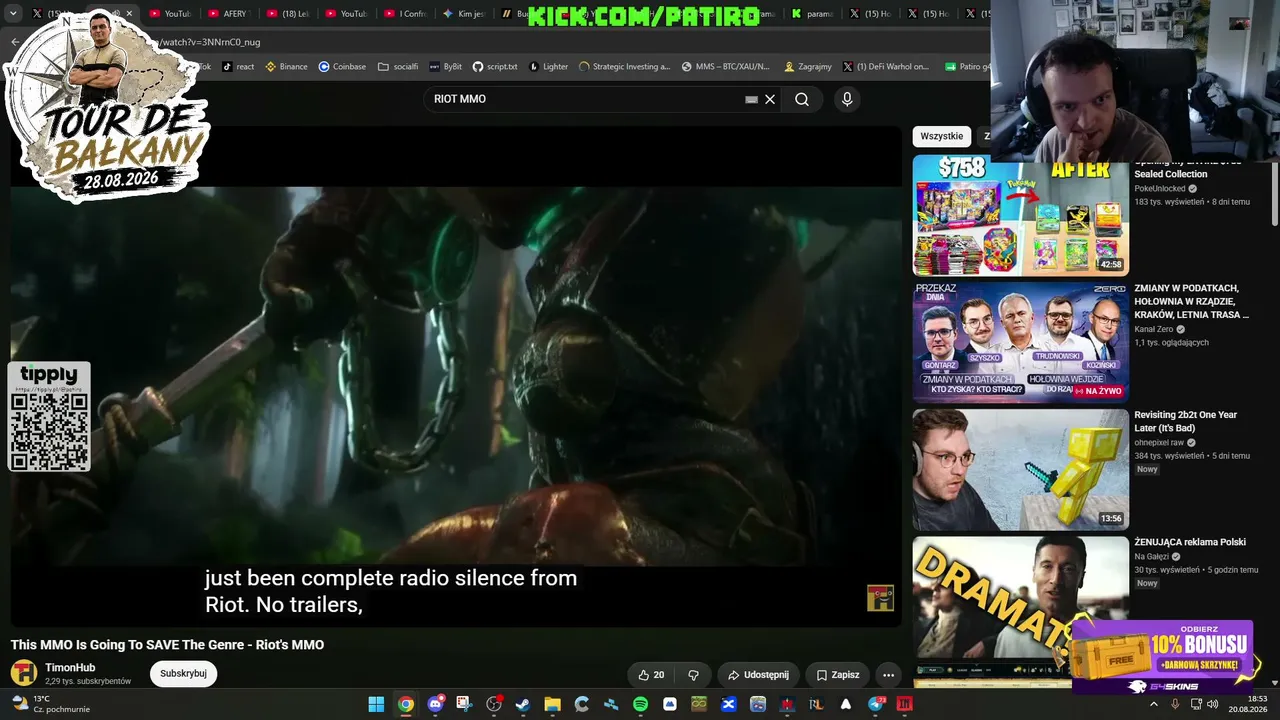Open the MMS – BTC/XAU bookmark
This screenshot has height=720, width=1280.
point(726,67)
